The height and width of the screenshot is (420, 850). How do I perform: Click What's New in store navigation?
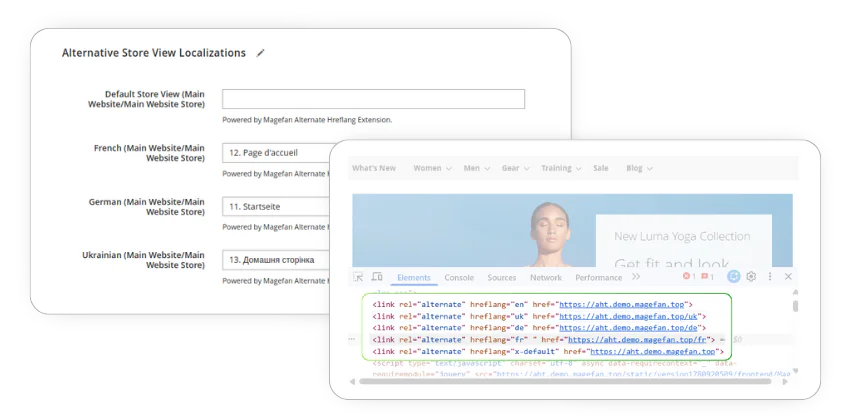(x=374, y=168)
